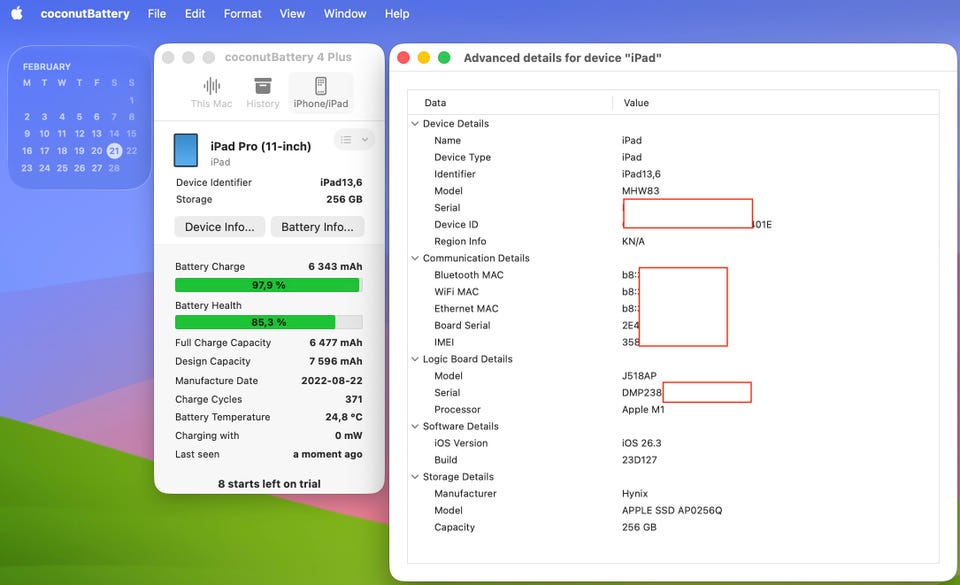Open the File menu
This screenshot has width=960, height=585.
tap(157, 13)
